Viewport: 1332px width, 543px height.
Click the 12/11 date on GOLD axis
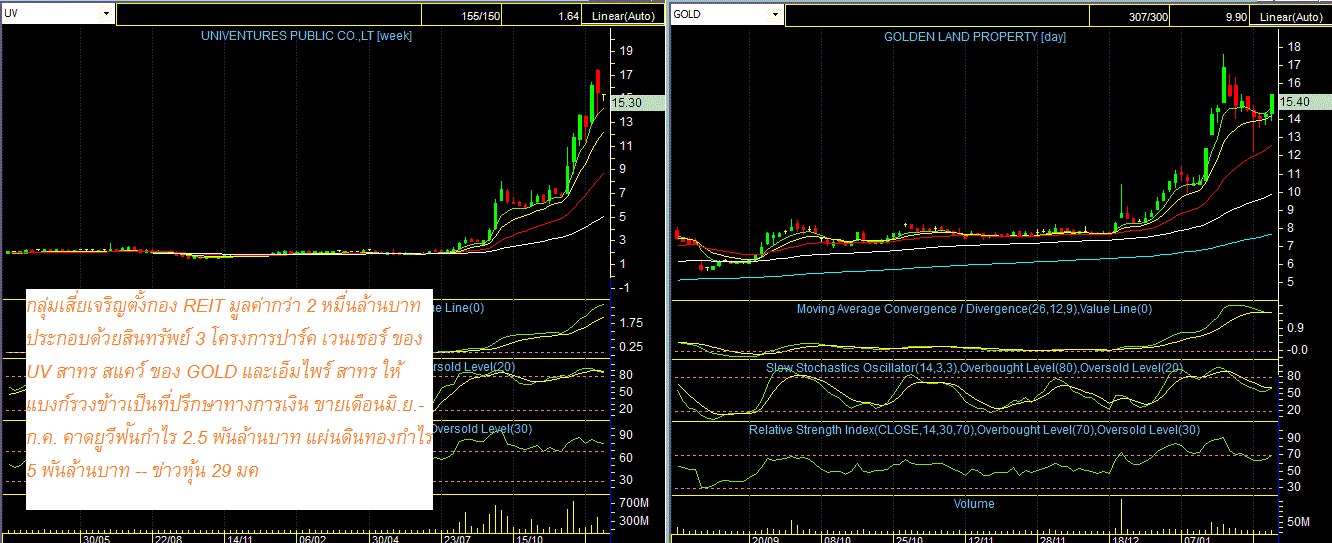(x=979, y=538)
